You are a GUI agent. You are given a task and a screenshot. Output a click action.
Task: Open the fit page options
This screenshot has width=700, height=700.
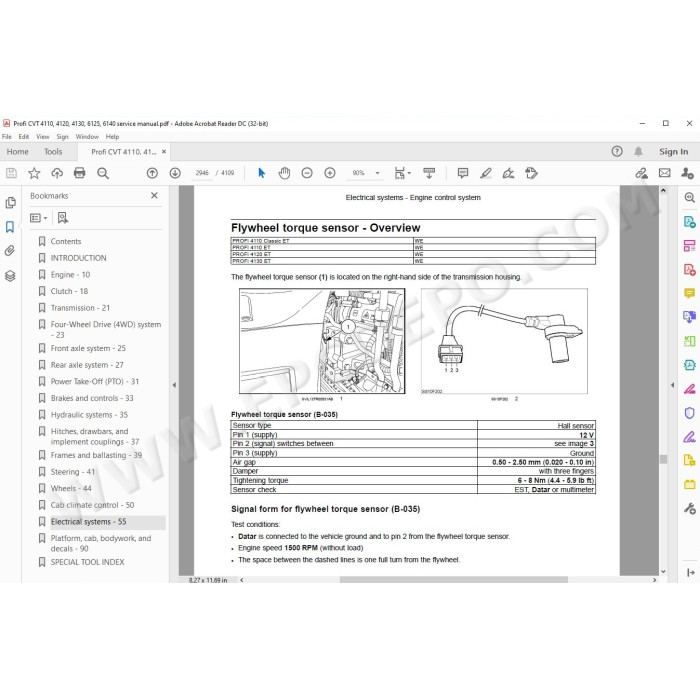(402, 173)
